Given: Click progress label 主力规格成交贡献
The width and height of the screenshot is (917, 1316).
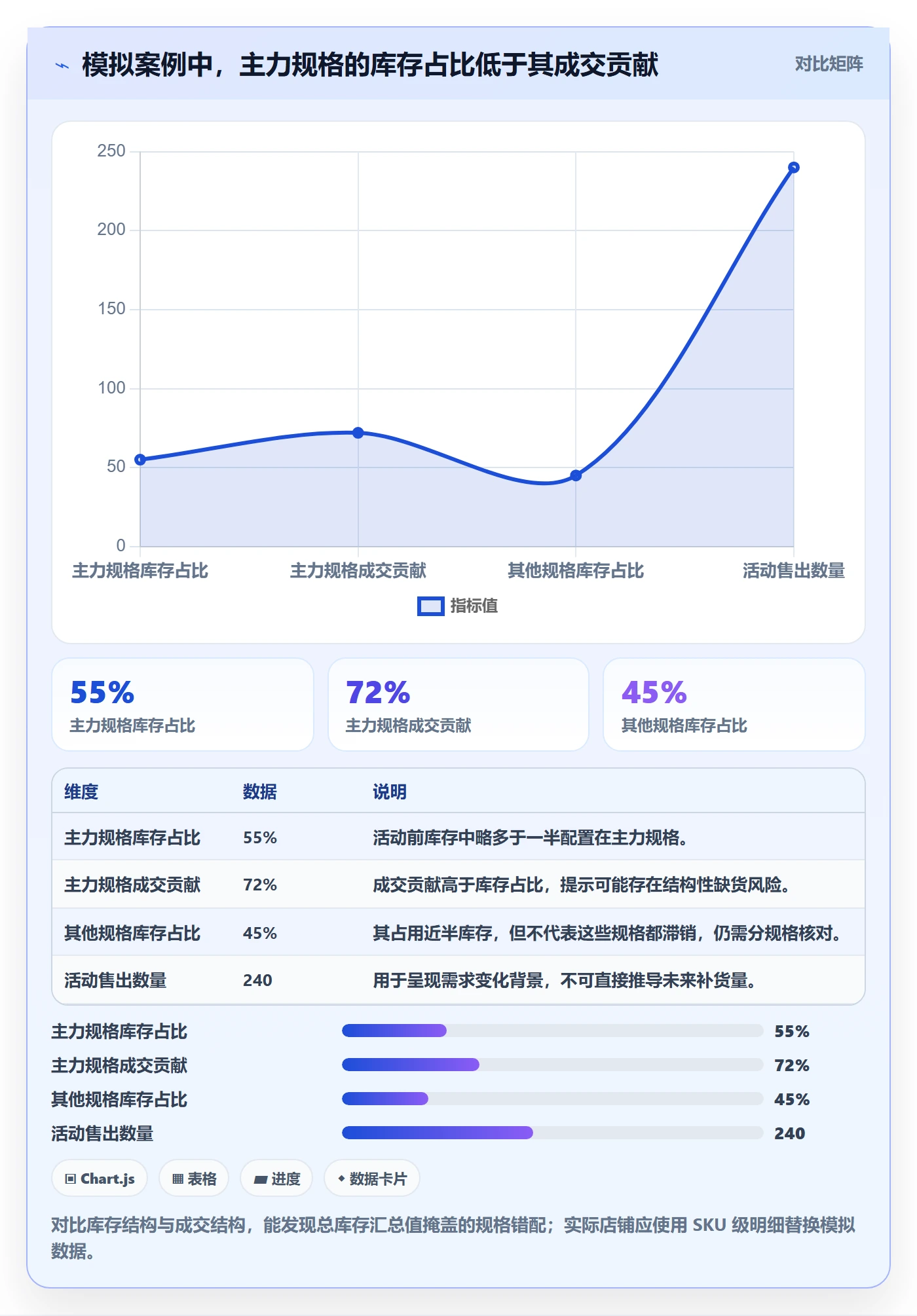Looking at the screenshot, I should coord(119,1066).
